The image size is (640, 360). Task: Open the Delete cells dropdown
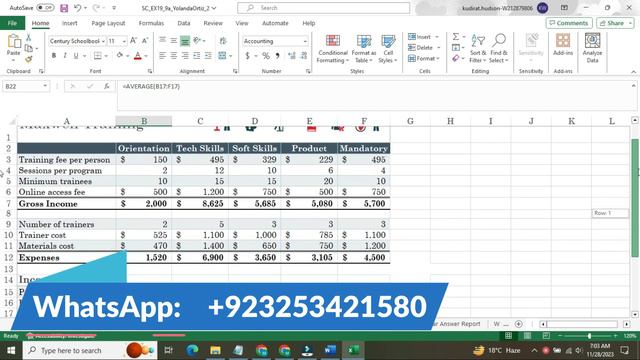click(x=439, y=48)
